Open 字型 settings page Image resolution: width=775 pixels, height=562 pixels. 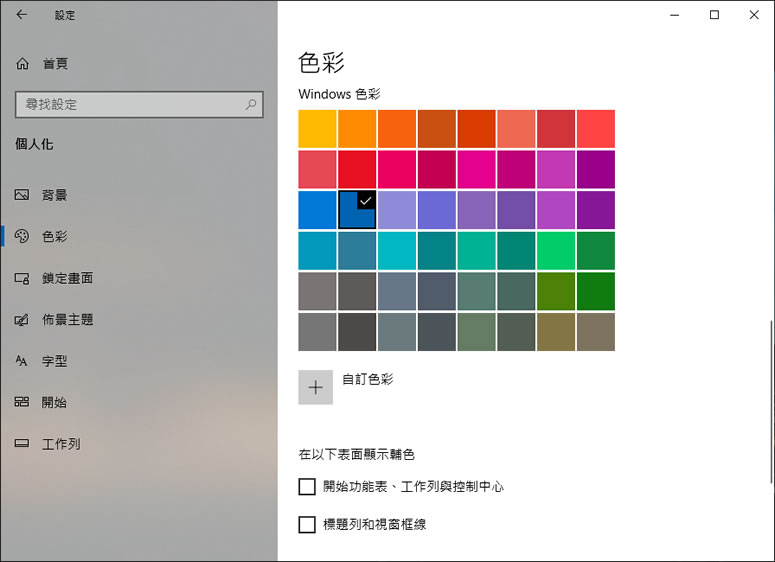coord(138,361)
